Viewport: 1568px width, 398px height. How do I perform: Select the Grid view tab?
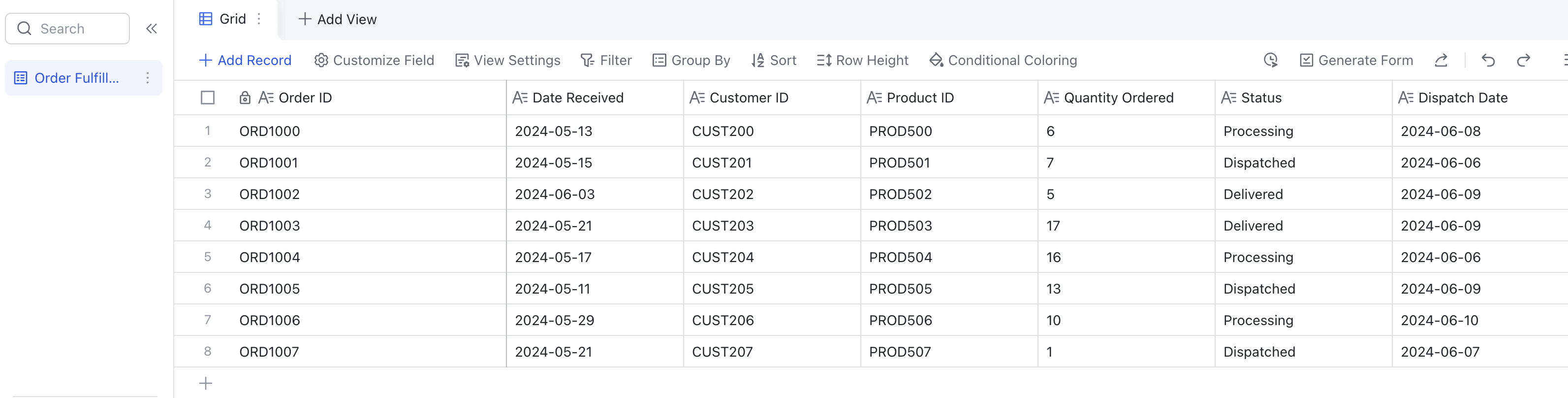tap(223, 19)
